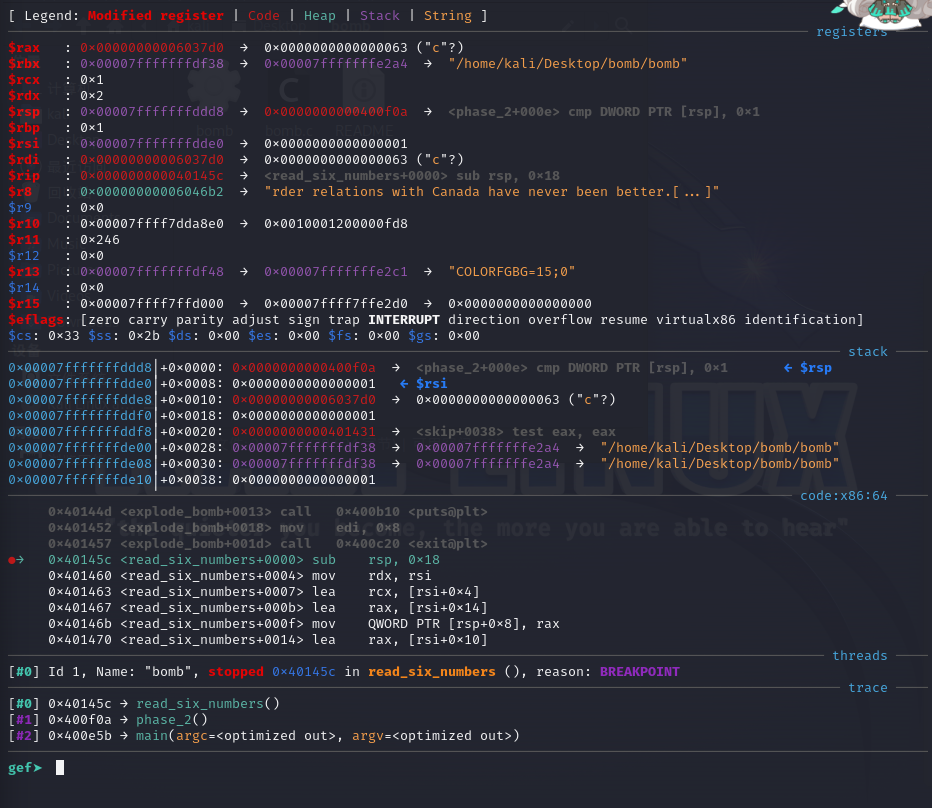Viewport: 932px width, 808px height.
Task: Click the $rax register name
Action: click(24, 47)
